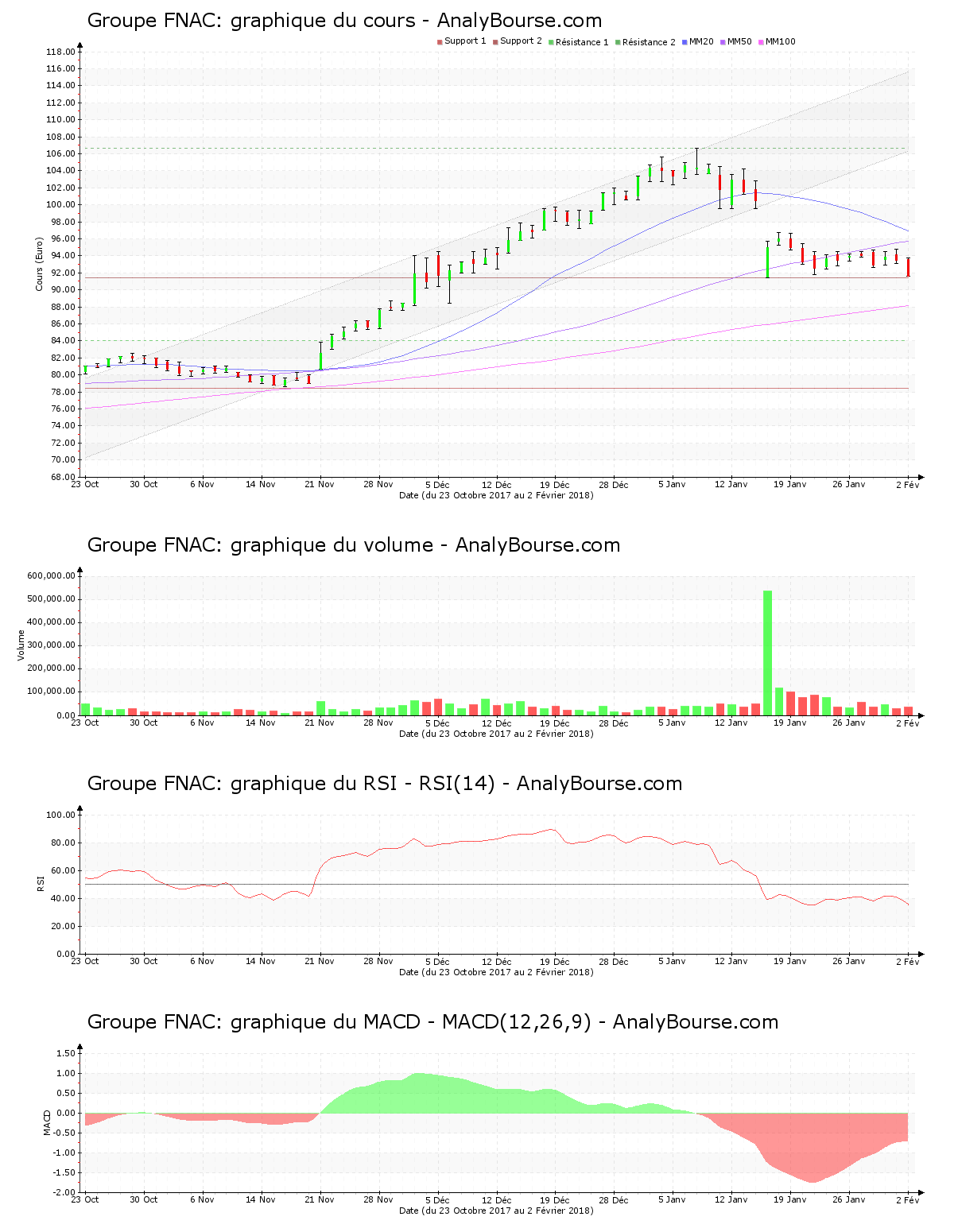
Task: Click the 300,000.00 volume axis tick
Action: (x=52, y=645)
